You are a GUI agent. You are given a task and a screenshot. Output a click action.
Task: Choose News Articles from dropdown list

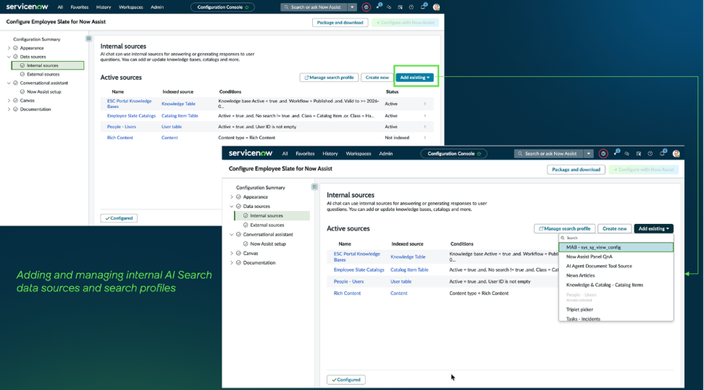616,276
